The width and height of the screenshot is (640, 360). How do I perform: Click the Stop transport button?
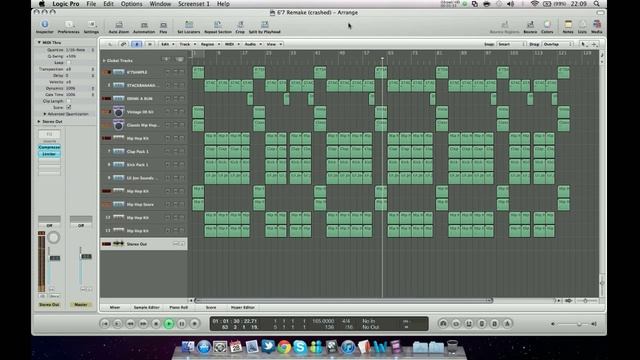point(156,324)
